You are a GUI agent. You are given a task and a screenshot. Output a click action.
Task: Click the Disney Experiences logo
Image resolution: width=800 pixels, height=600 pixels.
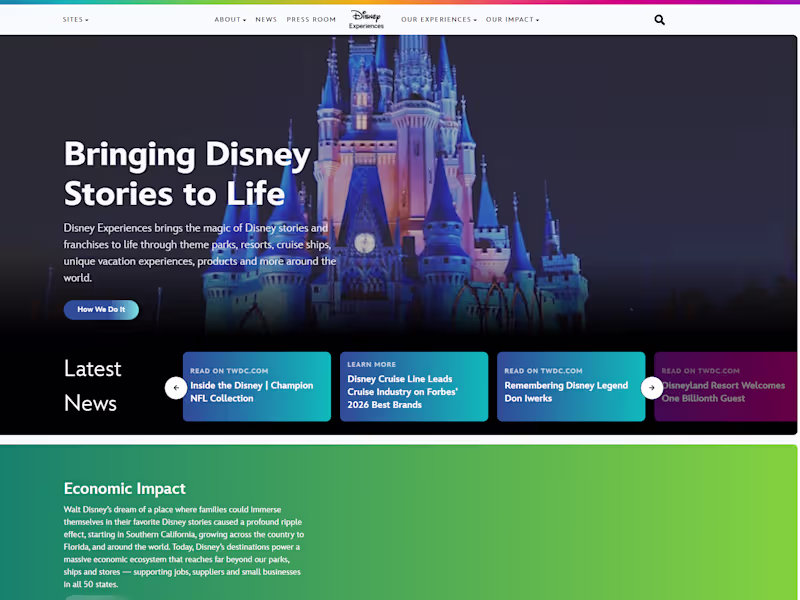click(366, 19)
